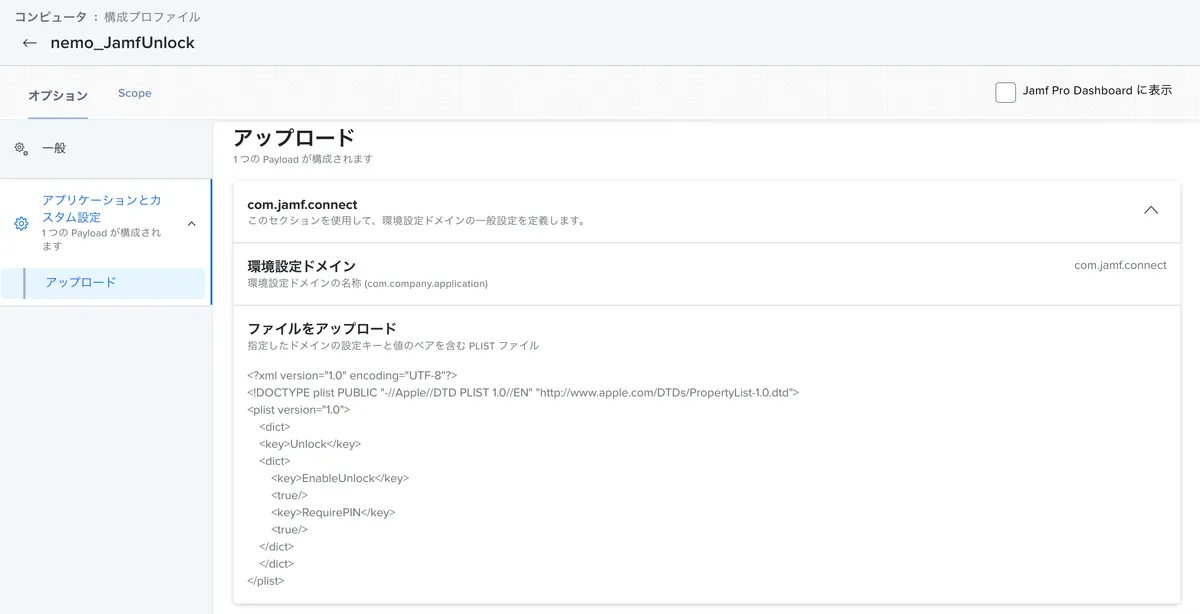Click the RequirePIN key line in the plist
Image resolution: width=1200 pixels, height=614 pixels.
click(x=333, y=512)
